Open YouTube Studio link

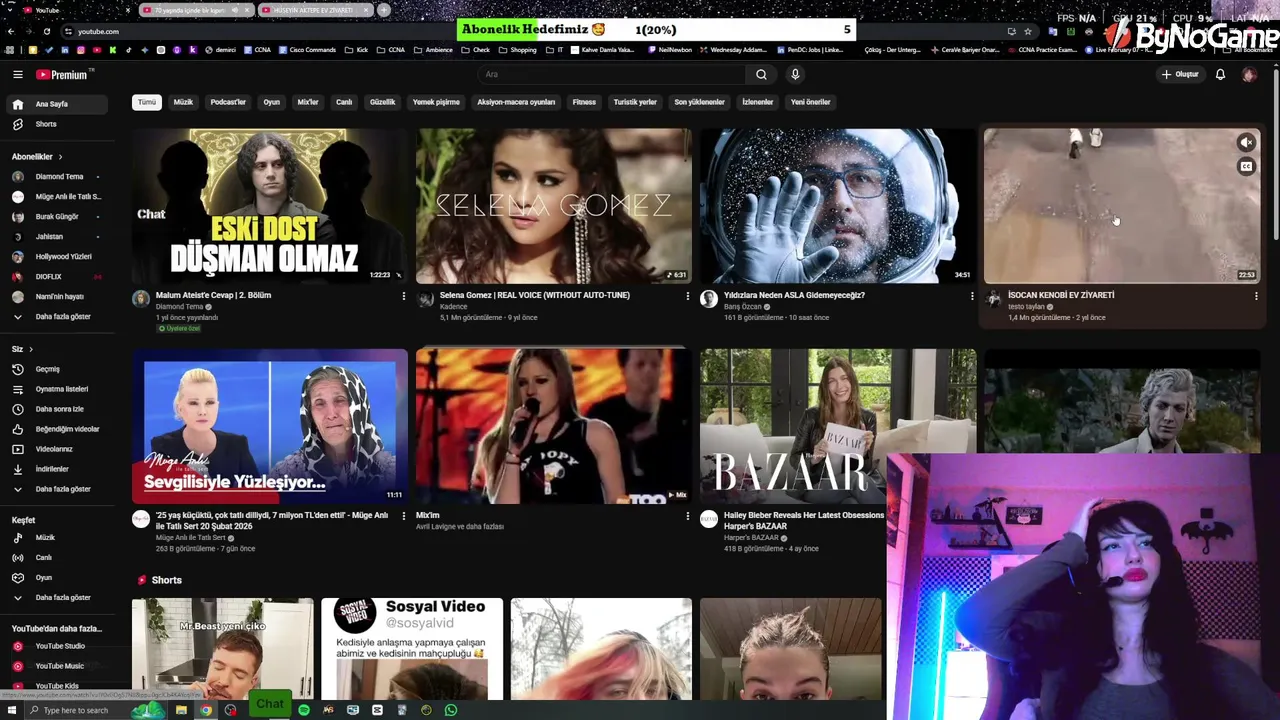60,646
